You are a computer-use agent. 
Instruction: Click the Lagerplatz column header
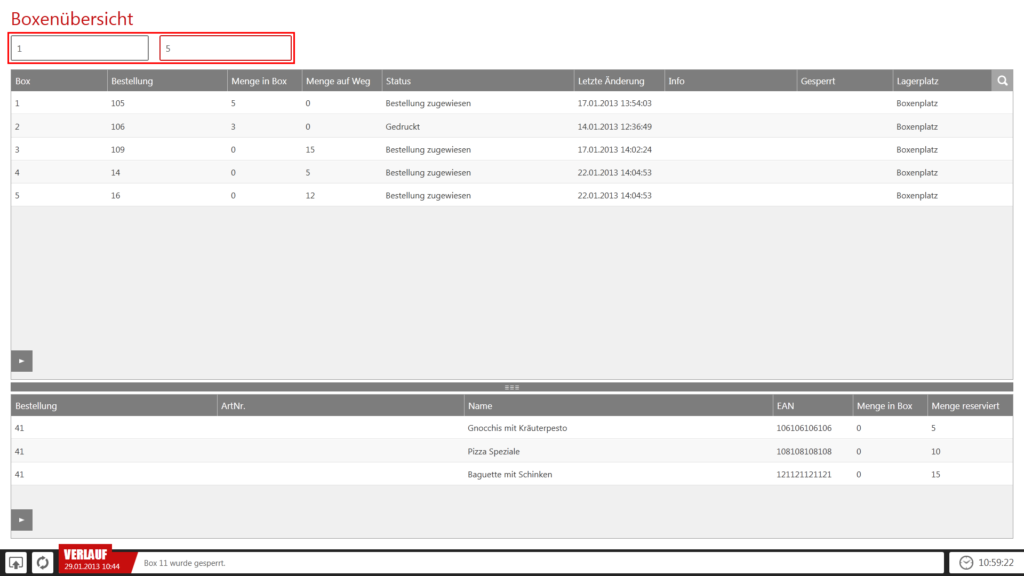(x=940, y=81)
